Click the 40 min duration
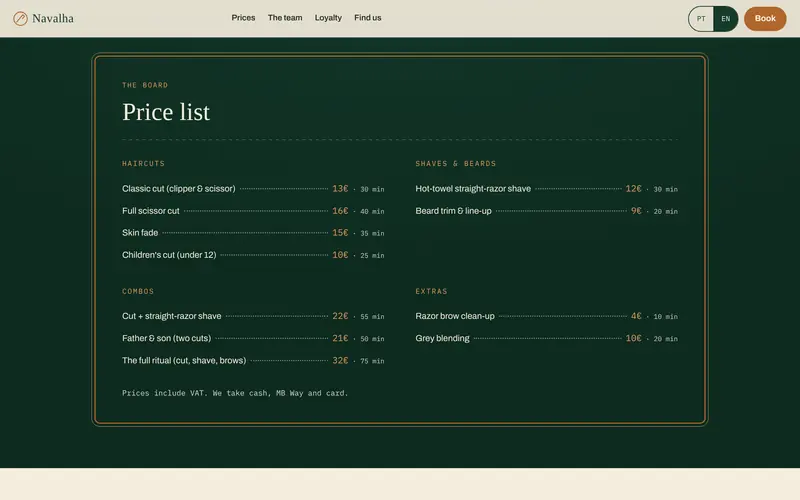 pyautogui.click(x=372, y=211)
